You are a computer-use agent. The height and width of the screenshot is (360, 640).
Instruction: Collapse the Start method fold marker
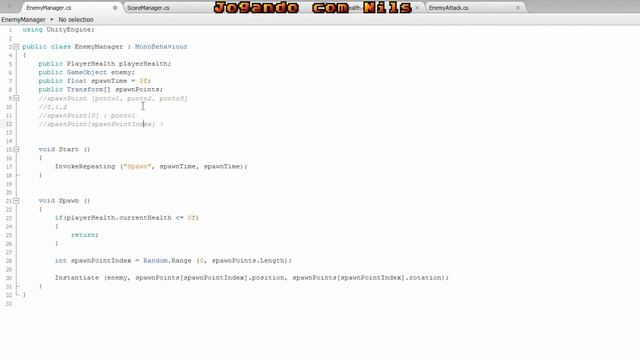tap(16, 150)
